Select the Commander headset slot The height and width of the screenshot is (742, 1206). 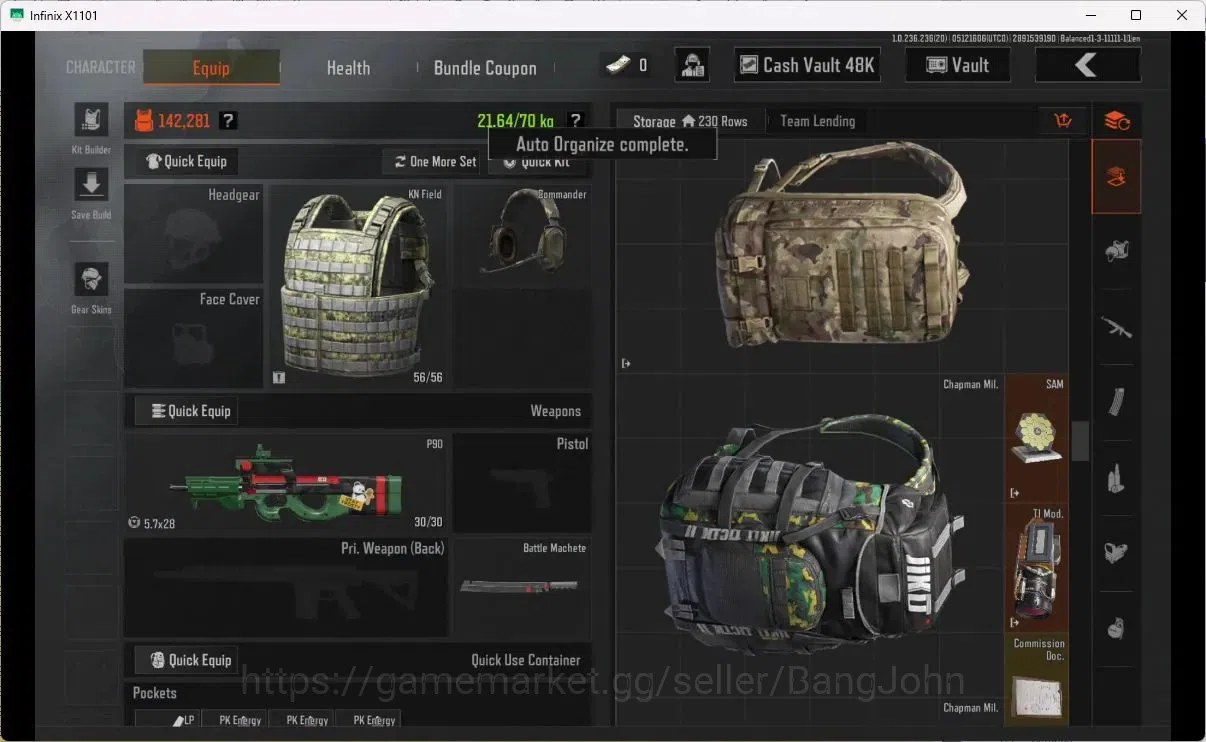523,235
